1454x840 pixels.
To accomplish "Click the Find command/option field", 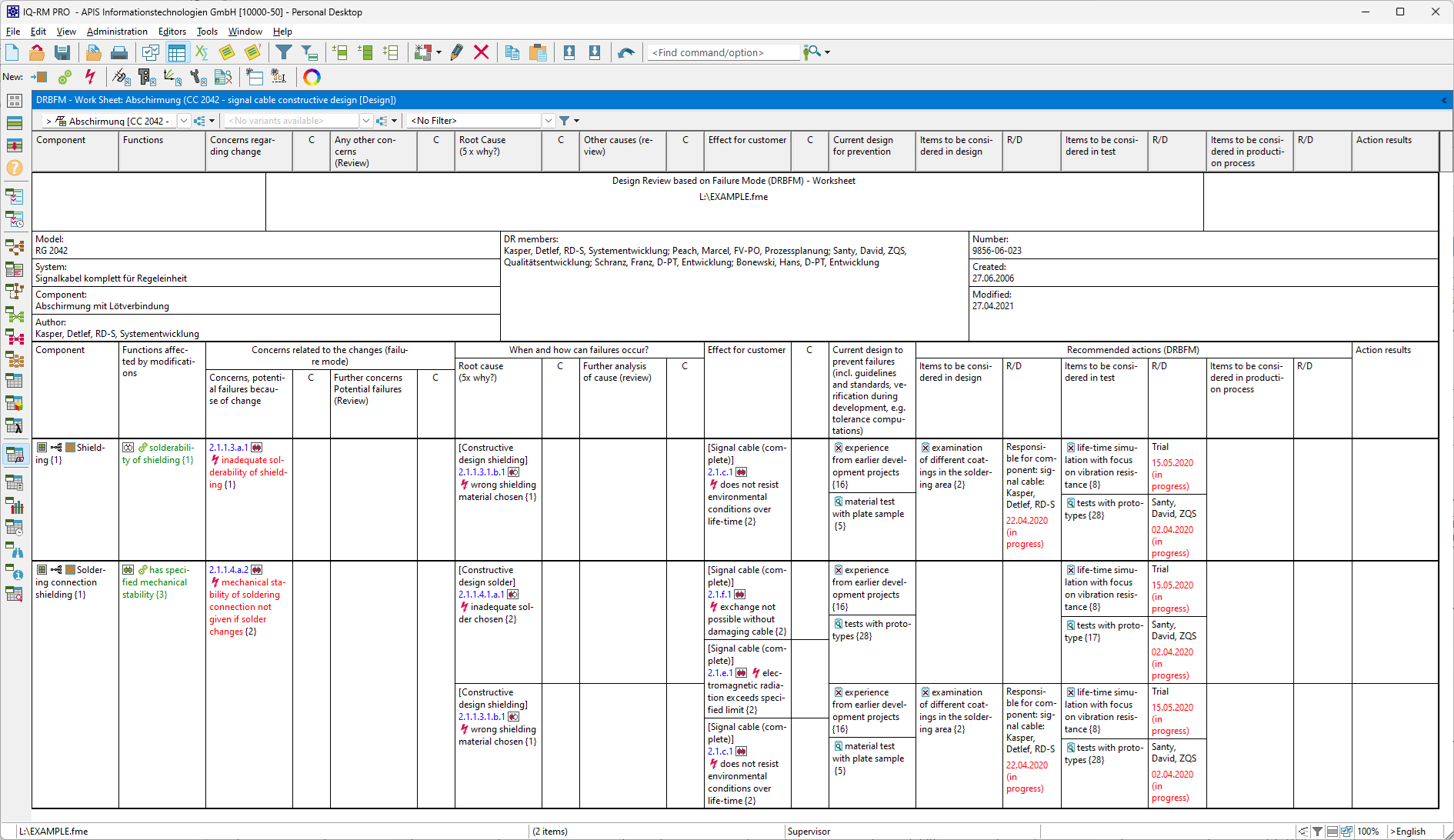I will pos(723,52).
